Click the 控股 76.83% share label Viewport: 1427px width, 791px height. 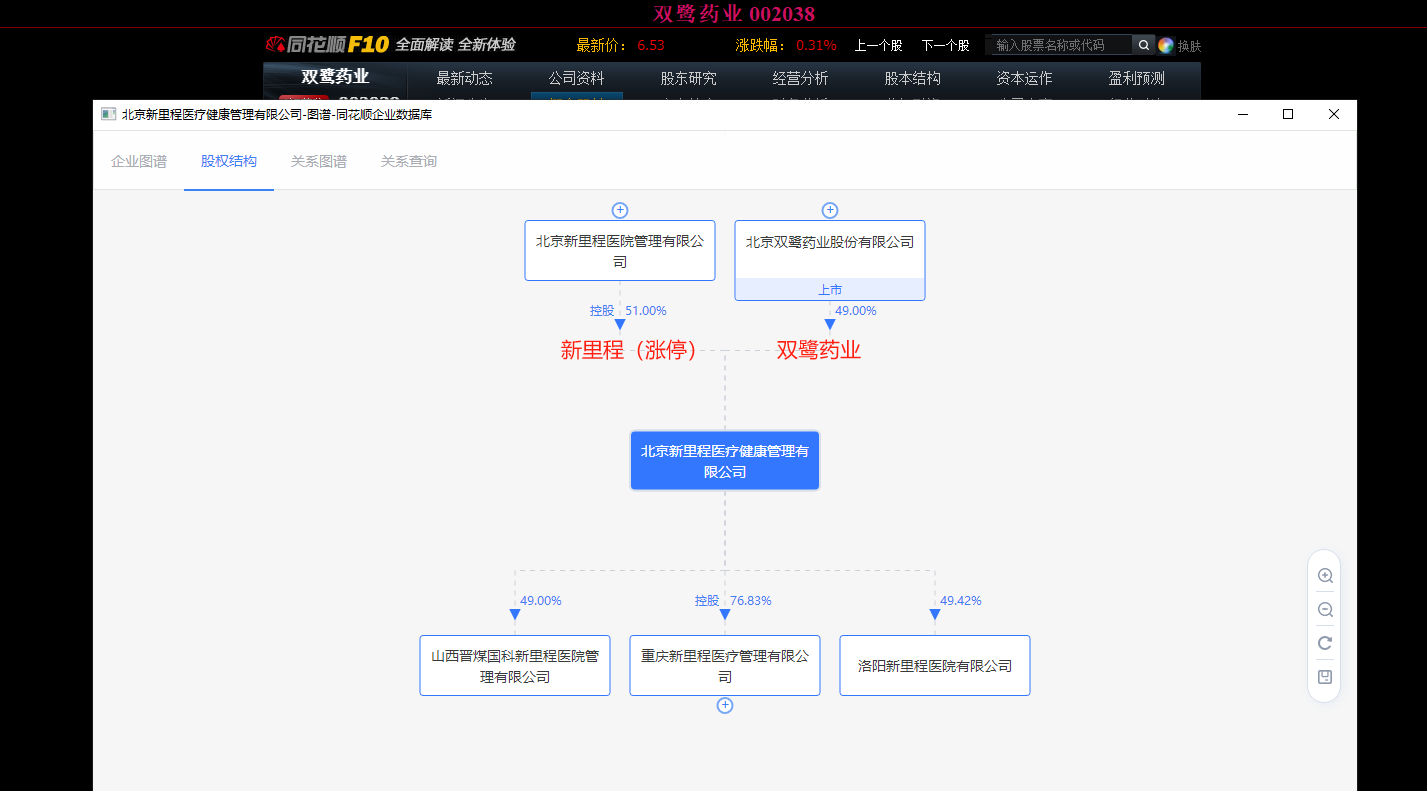coord(733,601)
